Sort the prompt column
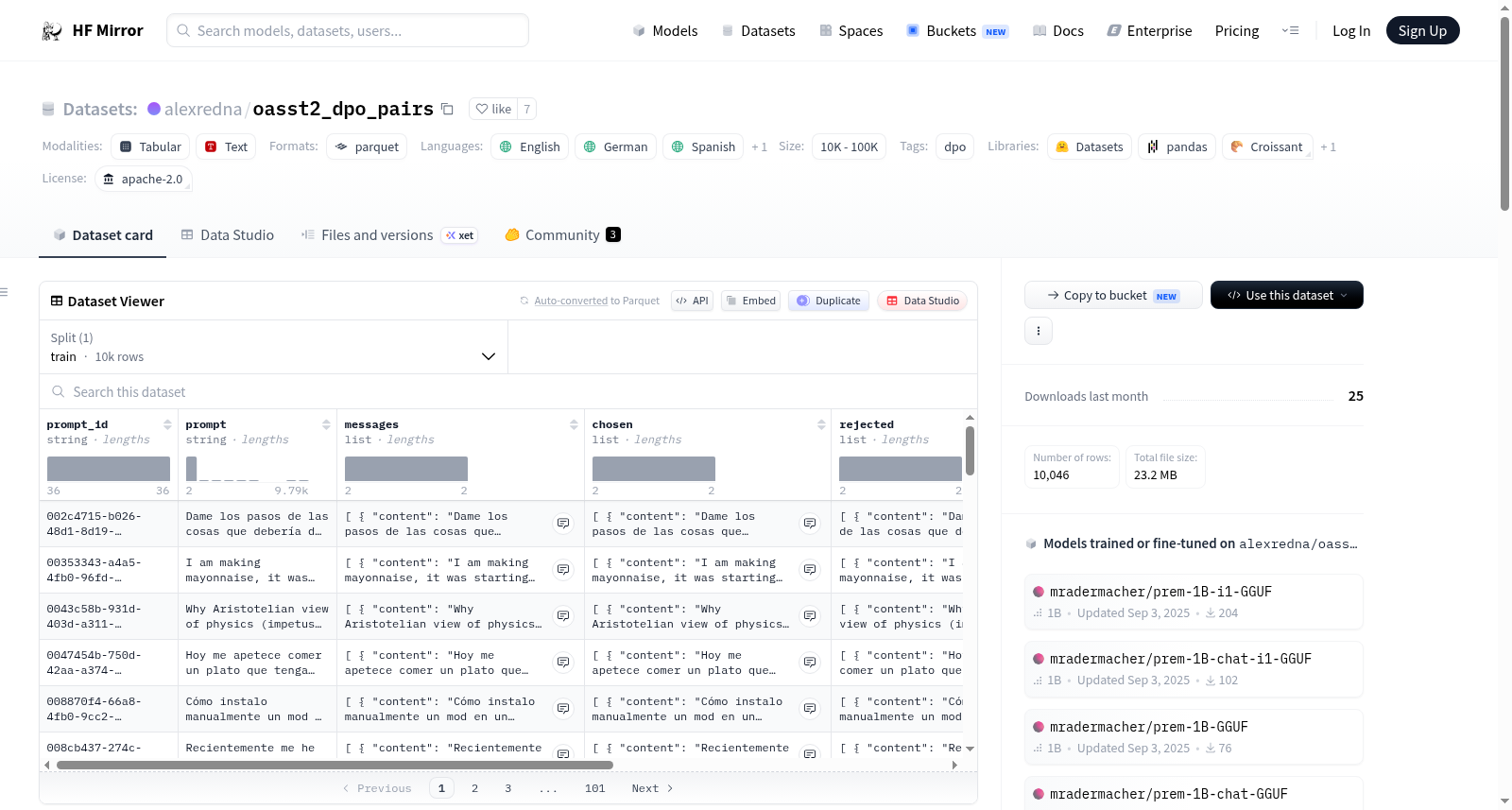Image resolution: width=1512 pixels, height=810 pixels. click(326, 425)
